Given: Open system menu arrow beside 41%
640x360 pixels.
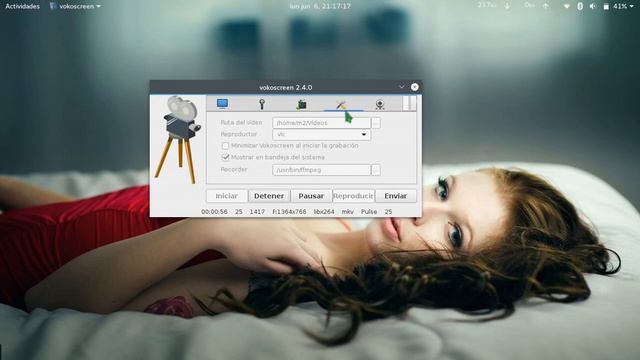Looking at the screenshot, I should 632,7.
